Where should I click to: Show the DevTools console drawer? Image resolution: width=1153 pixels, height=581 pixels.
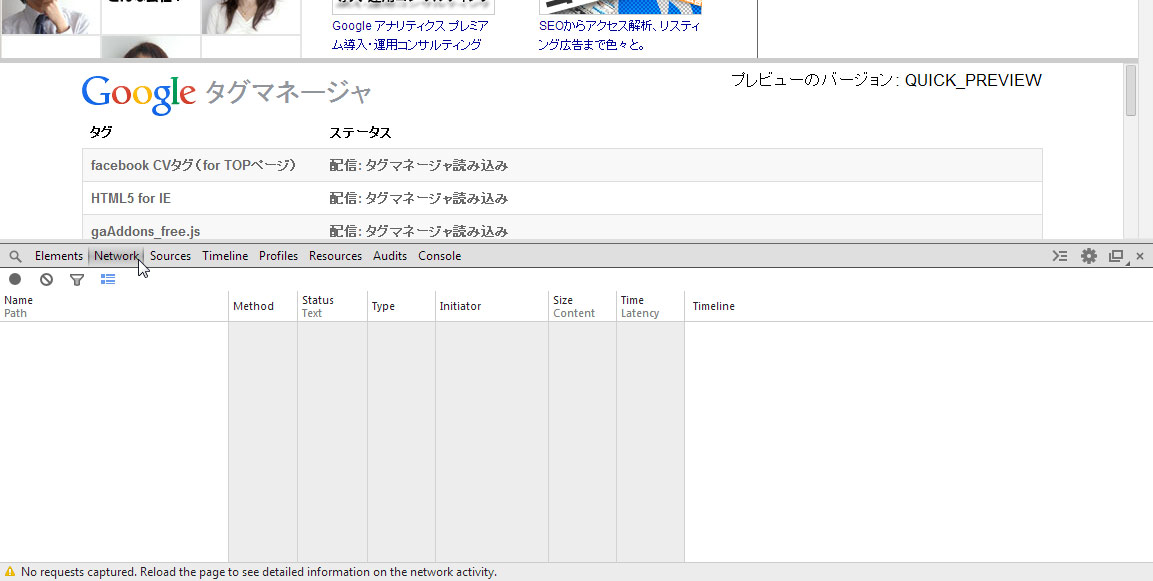pos(1060,256)
